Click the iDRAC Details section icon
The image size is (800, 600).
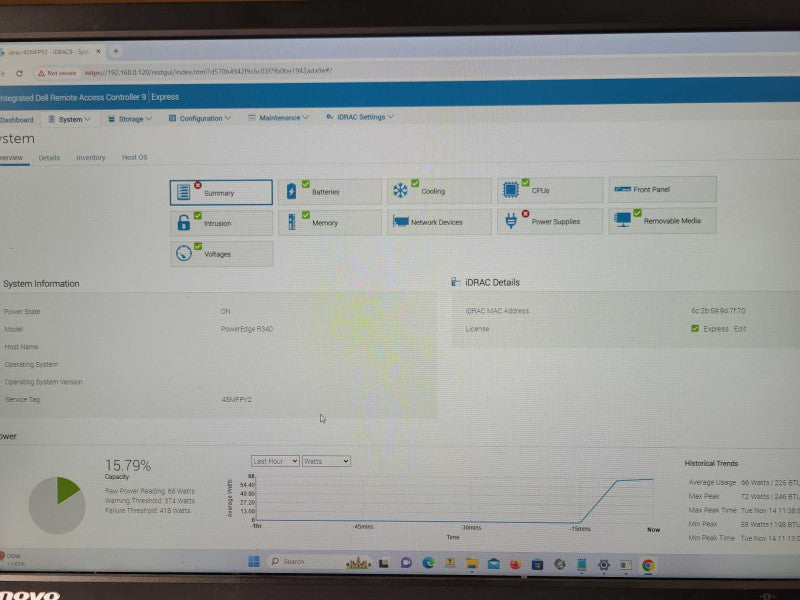coord(456,282)
